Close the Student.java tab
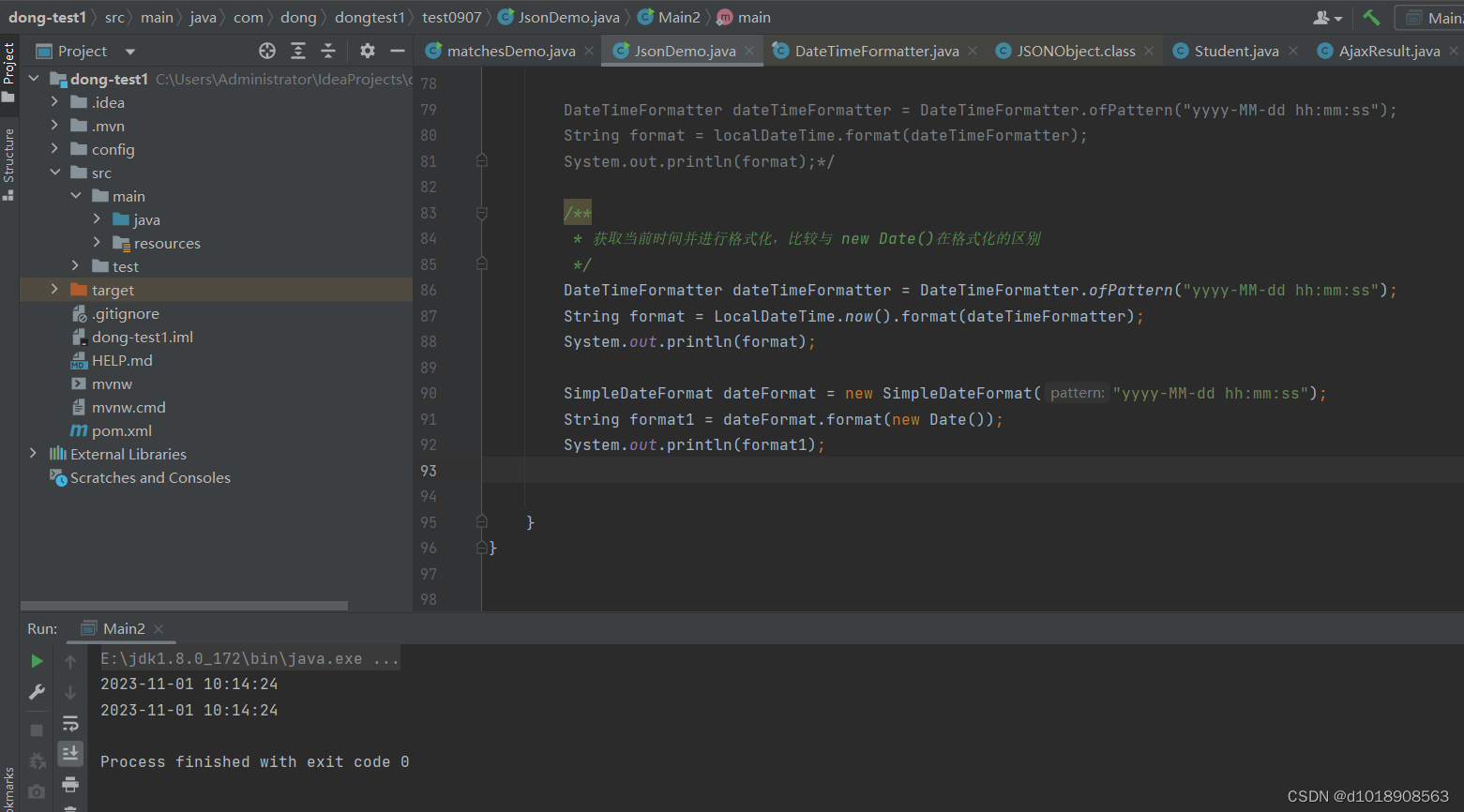1464x812 pixels. coord(1293,51)
